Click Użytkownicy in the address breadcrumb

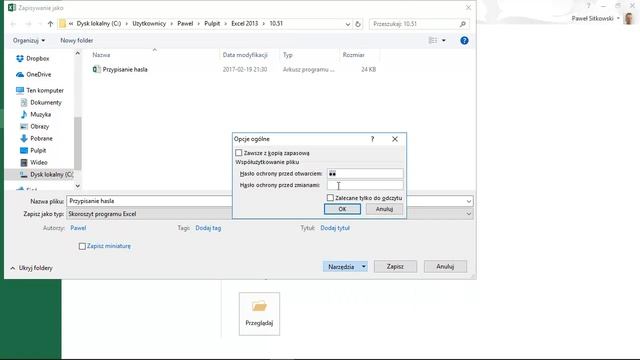coord(149,24)
